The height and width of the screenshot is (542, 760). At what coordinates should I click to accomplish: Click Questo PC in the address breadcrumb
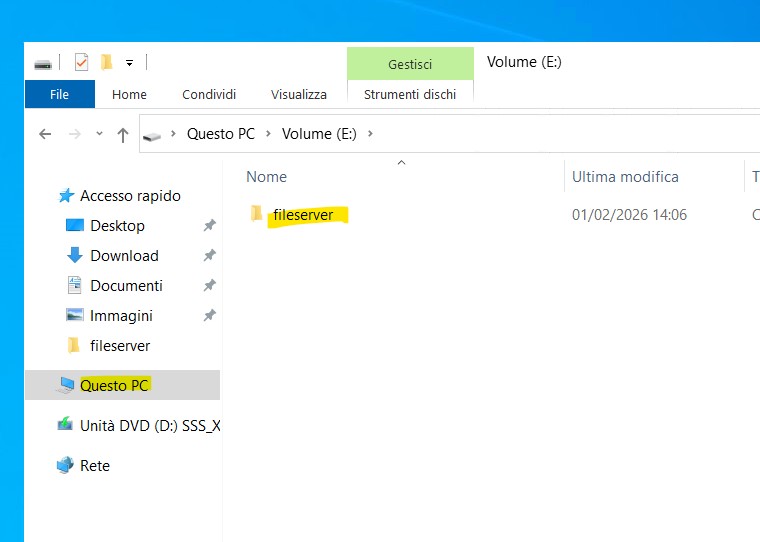pyautogui.click(x=220, y=134)
